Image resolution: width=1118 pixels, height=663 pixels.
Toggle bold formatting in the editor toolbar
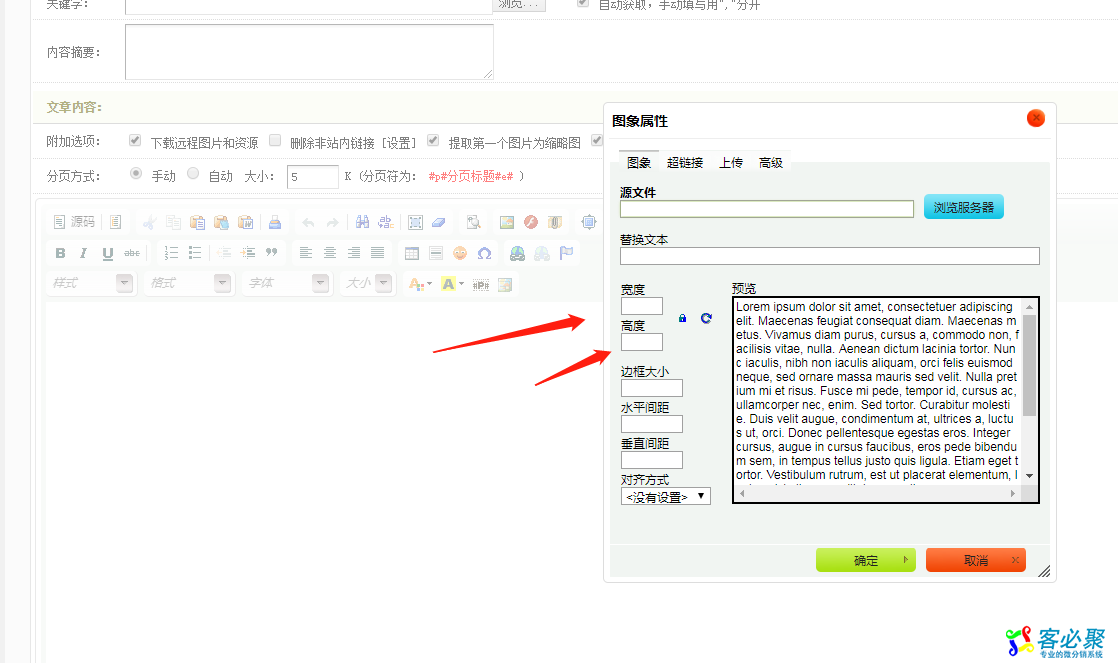(60, 253)
